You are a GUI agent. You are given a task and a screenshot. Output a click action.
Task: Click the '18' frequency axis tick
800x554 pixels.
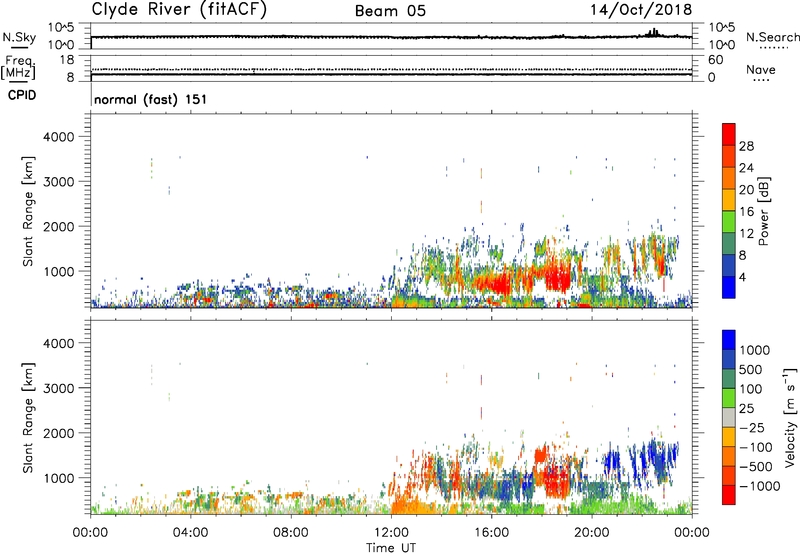[x=67, y=60]
